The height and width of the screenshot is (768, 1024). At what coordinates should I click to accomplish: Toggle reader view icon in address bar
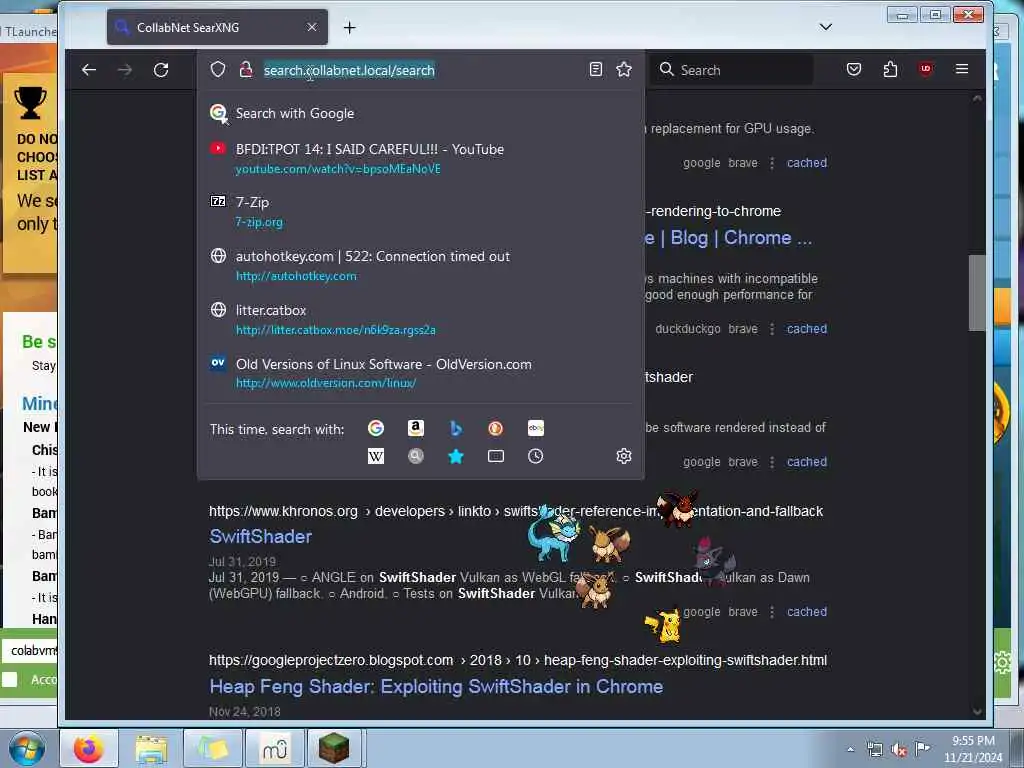coord(596,69)
